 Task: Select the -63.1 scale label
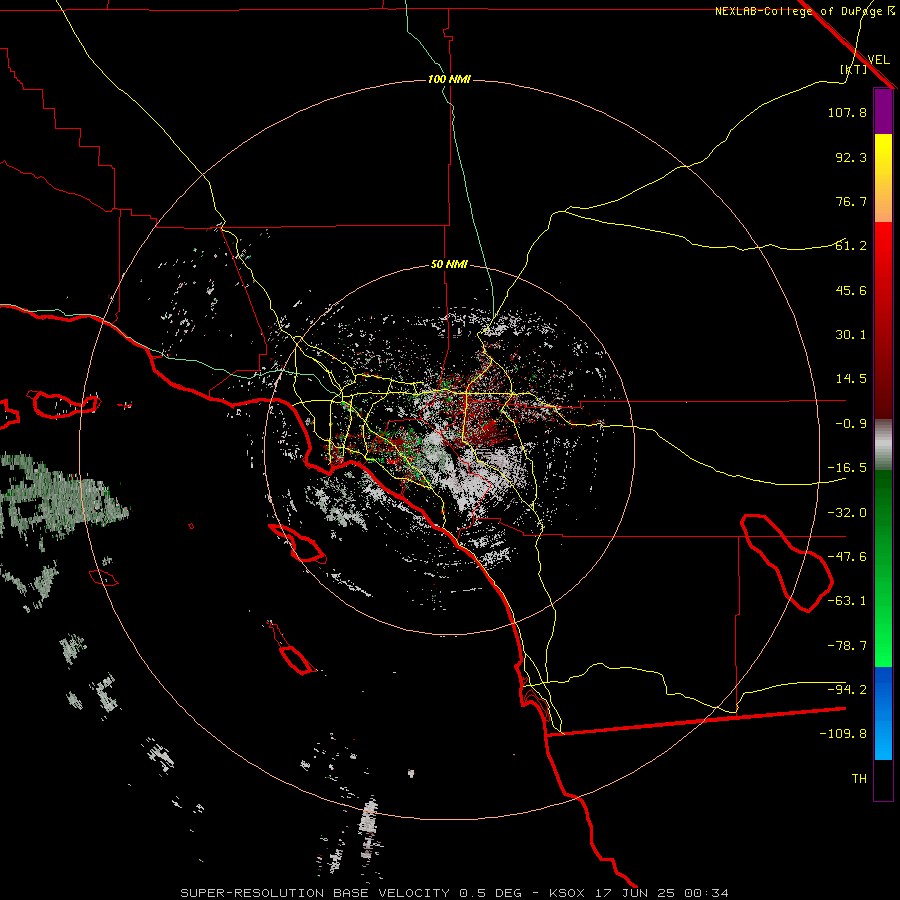click(x=847, y=601)
